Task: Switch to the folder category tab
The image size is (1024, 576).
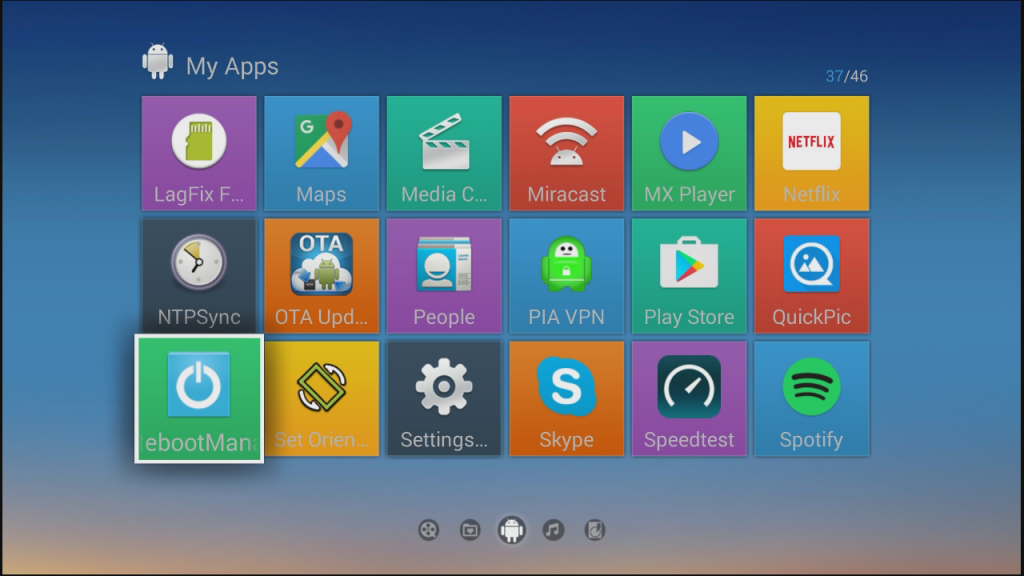Action: click(470, 530)
